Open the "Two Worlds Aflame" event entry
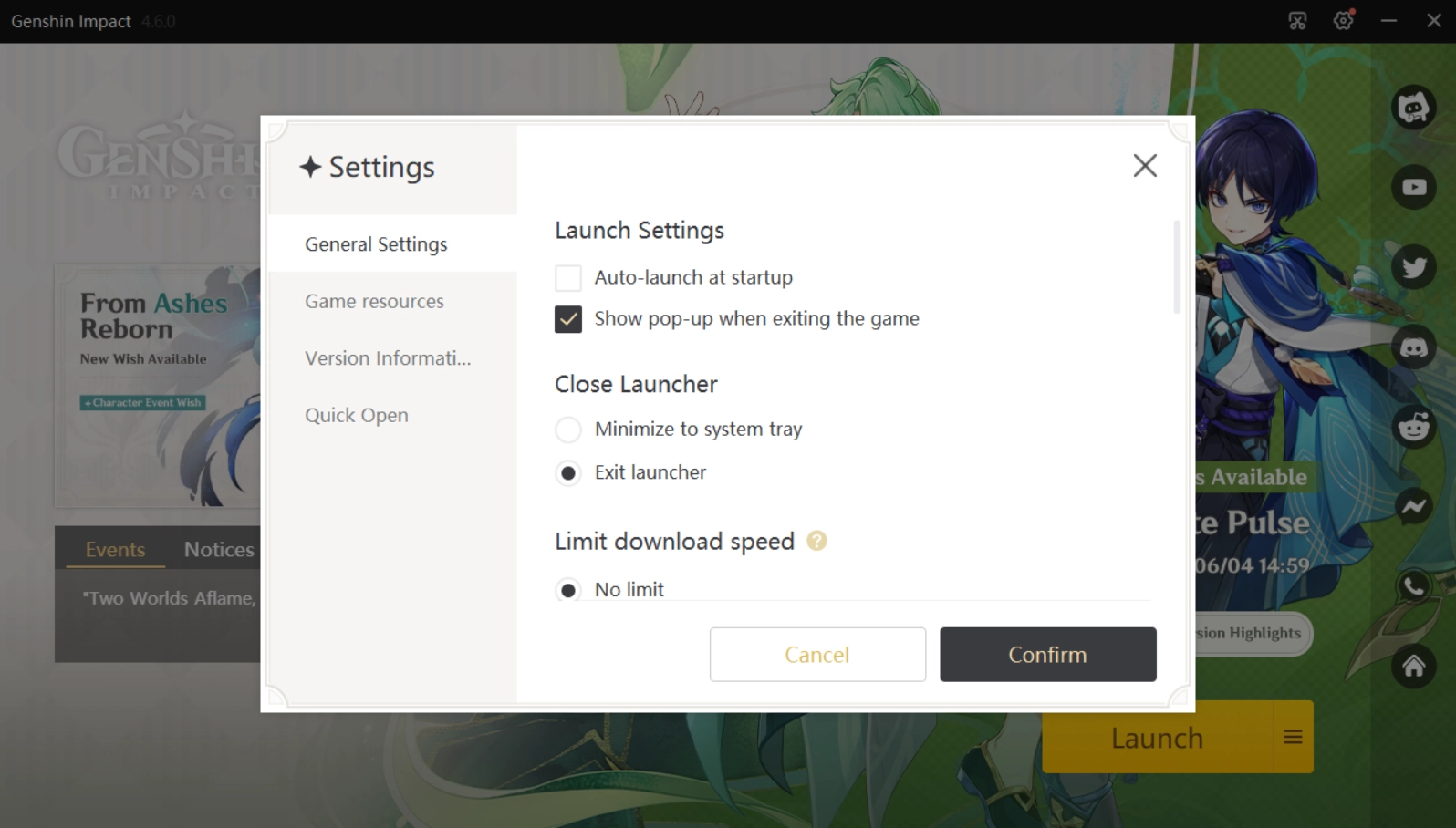The width and height of the screenshot is (1456, 828). [x=169, y=598]
